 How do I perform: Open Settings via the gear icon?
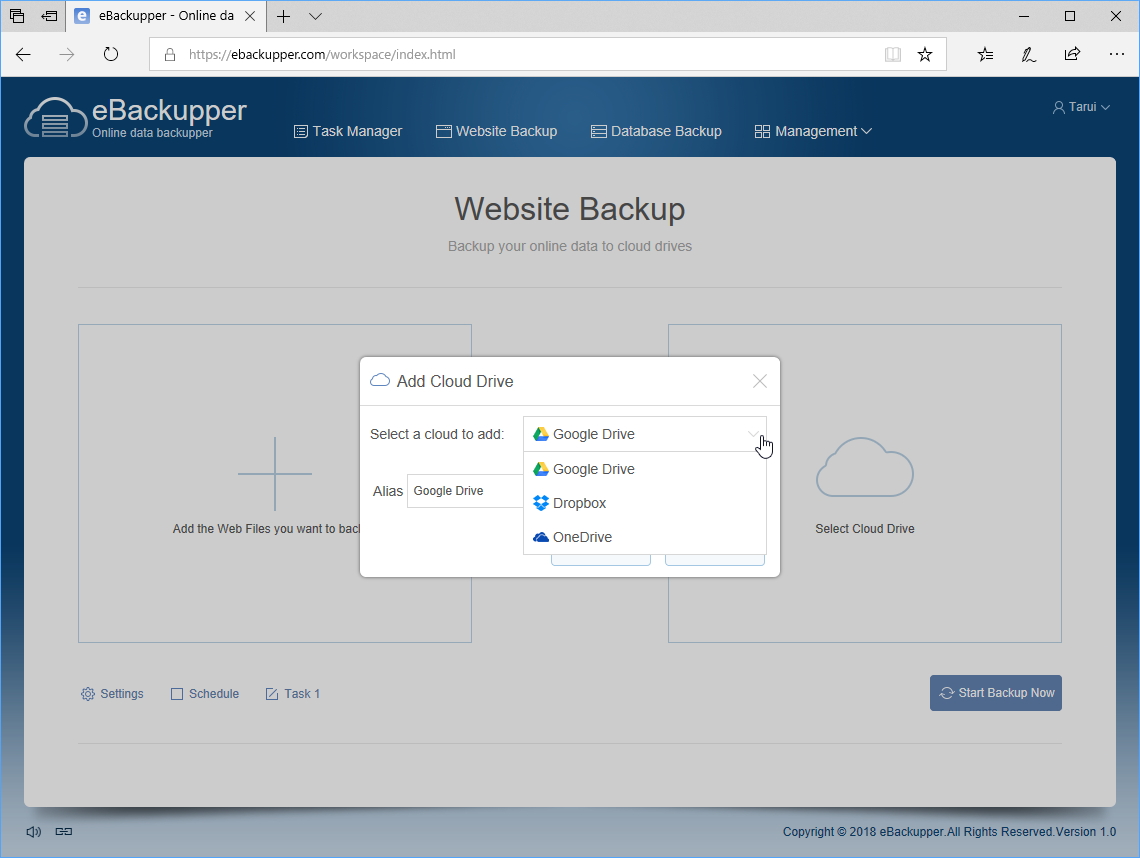click(x=88, y=693)
